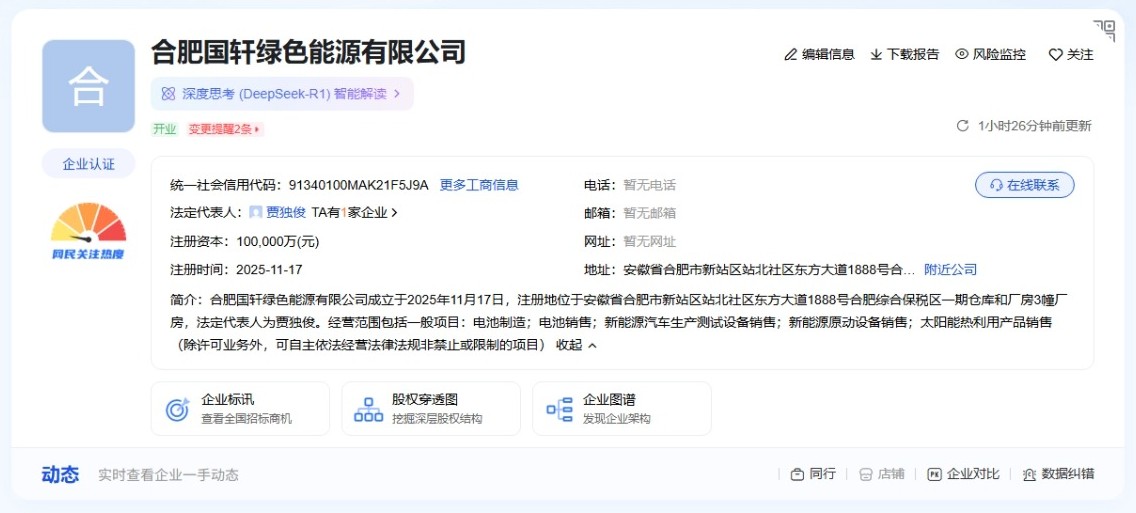Click the QR code corner icon

pyautogui.click(x=1104, y=30)
